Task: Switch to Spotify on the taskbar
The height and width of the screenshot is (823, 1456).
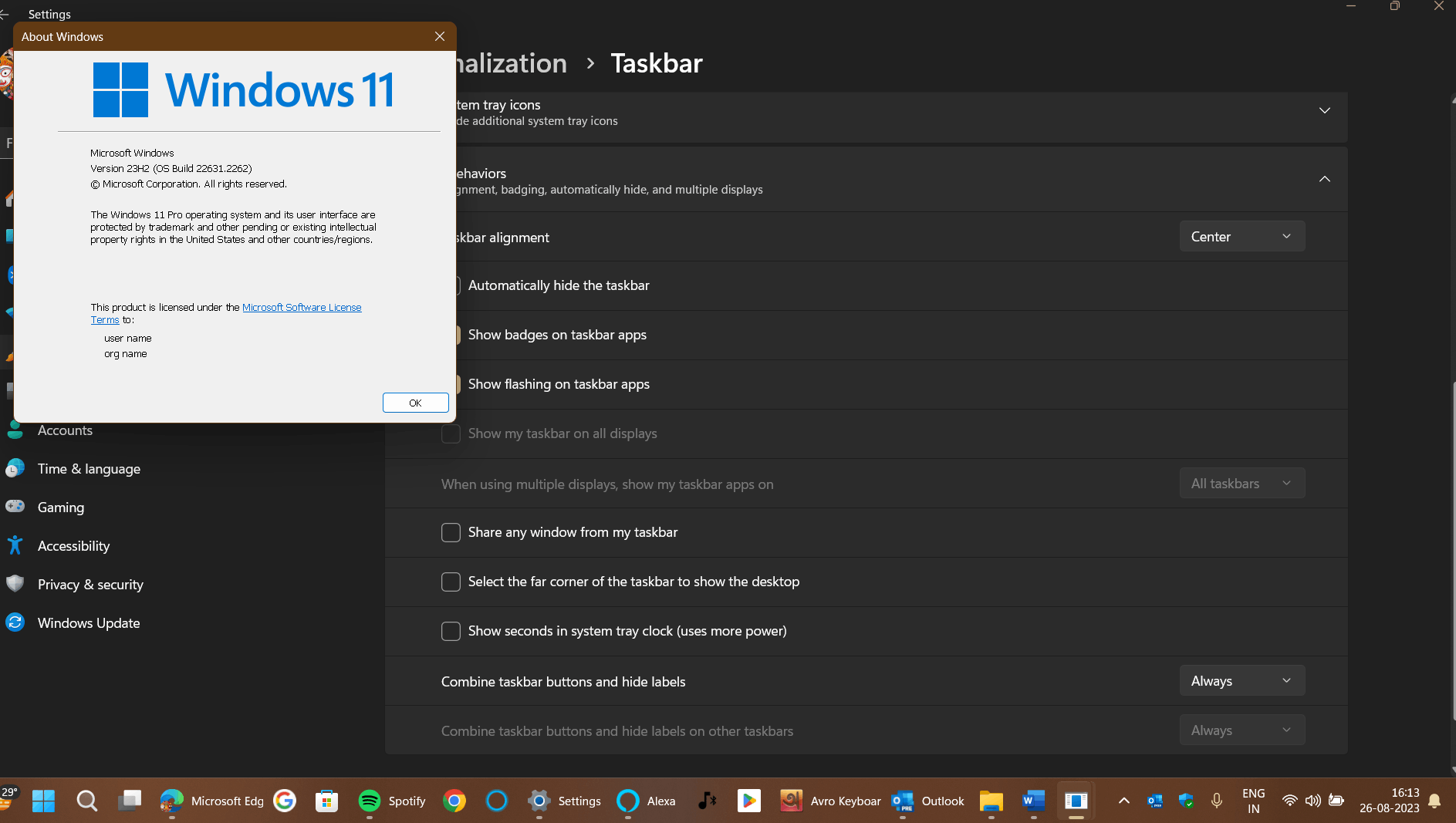Action: click(x=392, y=801)
